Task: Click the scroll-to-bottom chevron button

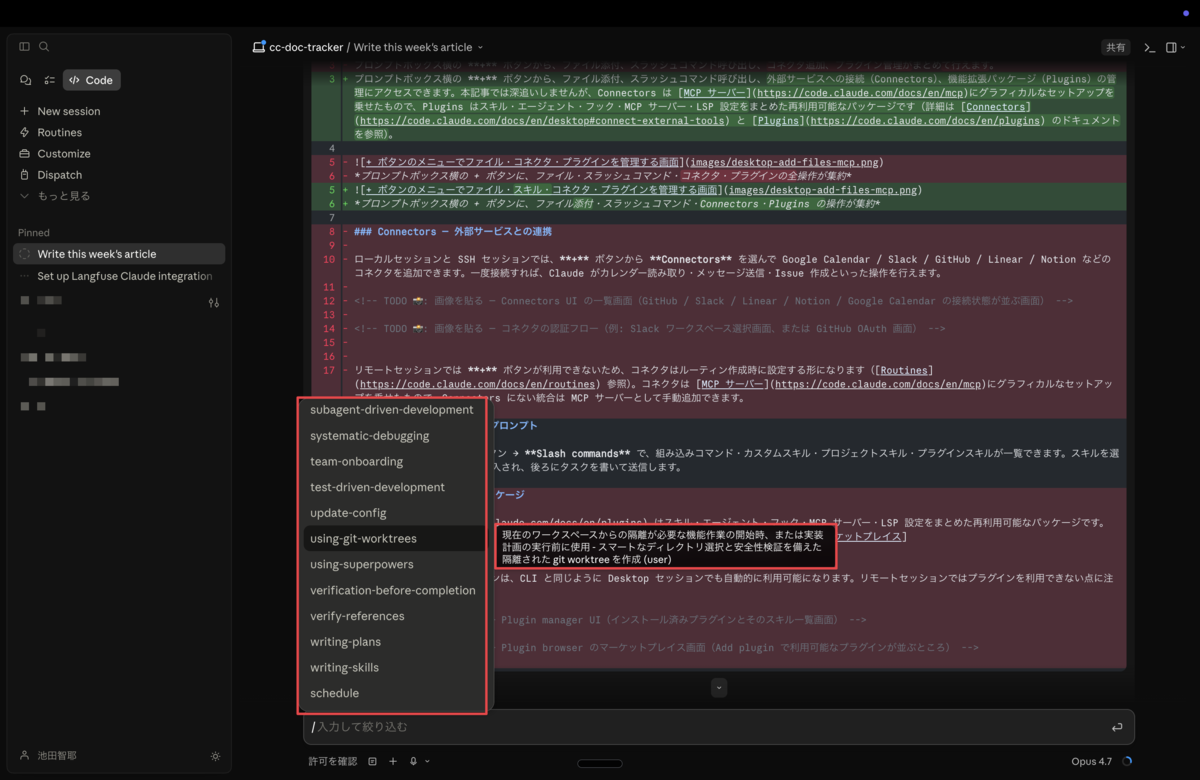Action: [719, 688]
